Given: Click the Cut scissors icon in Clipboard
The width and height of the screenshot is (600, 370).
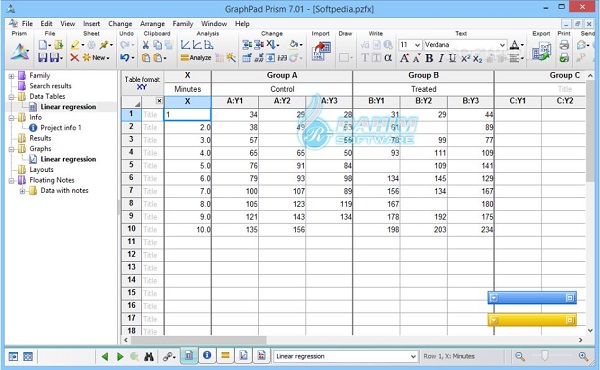Looking at the screenshot, I should click(x=145, y=45).
